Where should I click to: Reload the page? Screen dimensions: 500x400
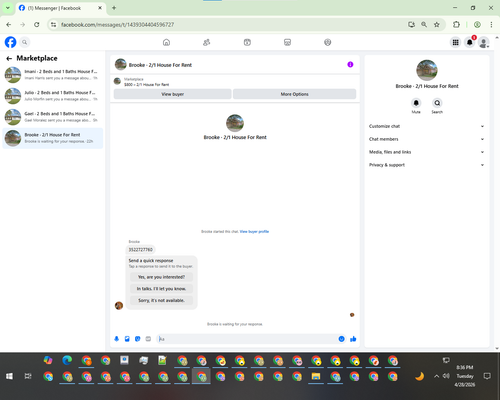37,24
